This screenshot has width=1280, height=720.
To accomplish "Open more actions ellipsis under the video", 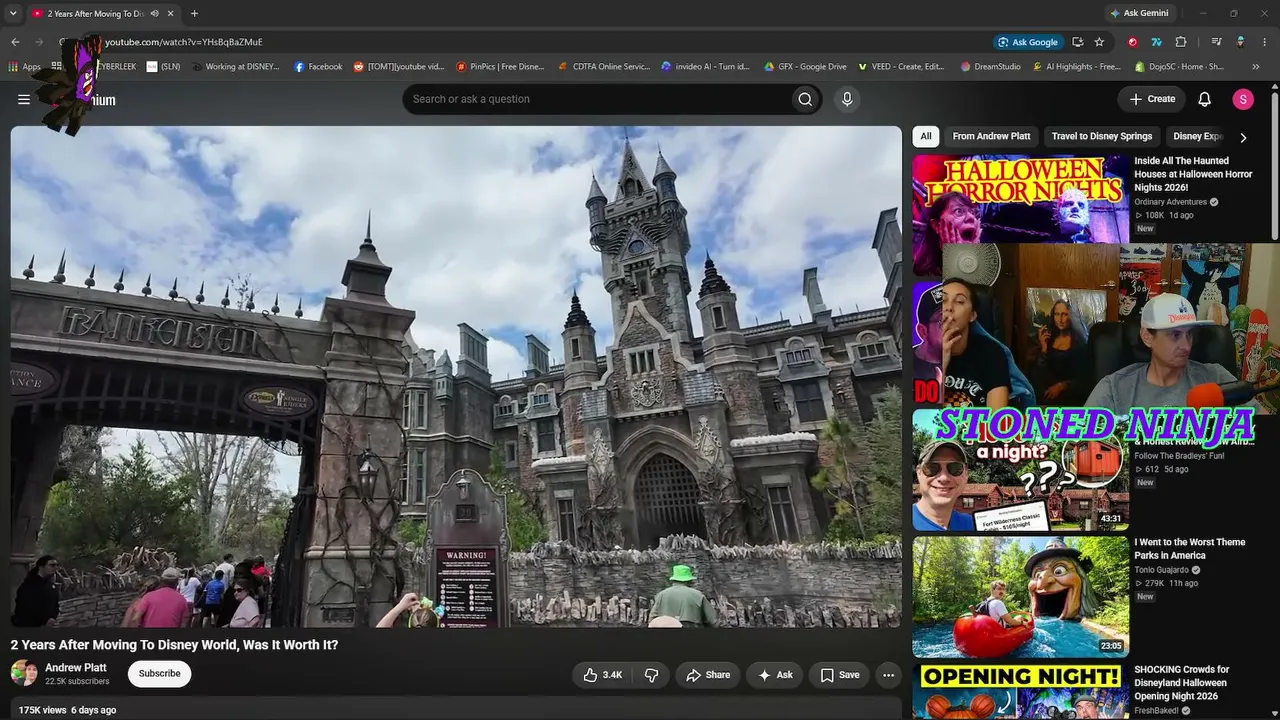I will click(888, 675).
